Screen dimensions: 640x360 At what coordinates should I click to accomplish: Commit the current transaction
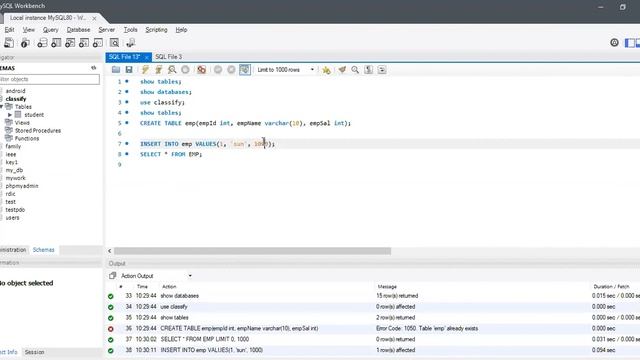218,70
